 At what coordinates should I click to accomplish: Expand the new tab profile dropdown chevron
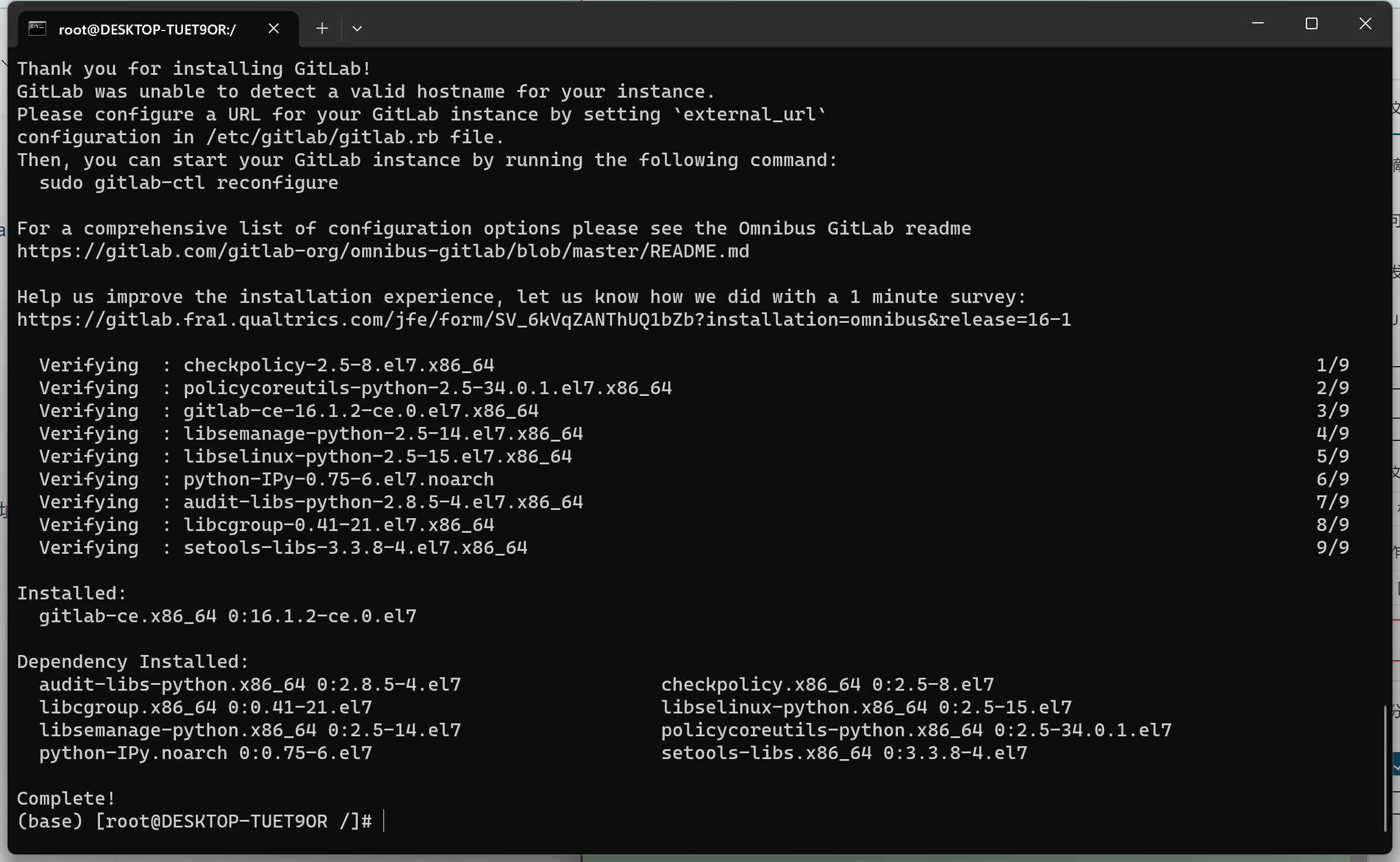click(x=357, y=28)
